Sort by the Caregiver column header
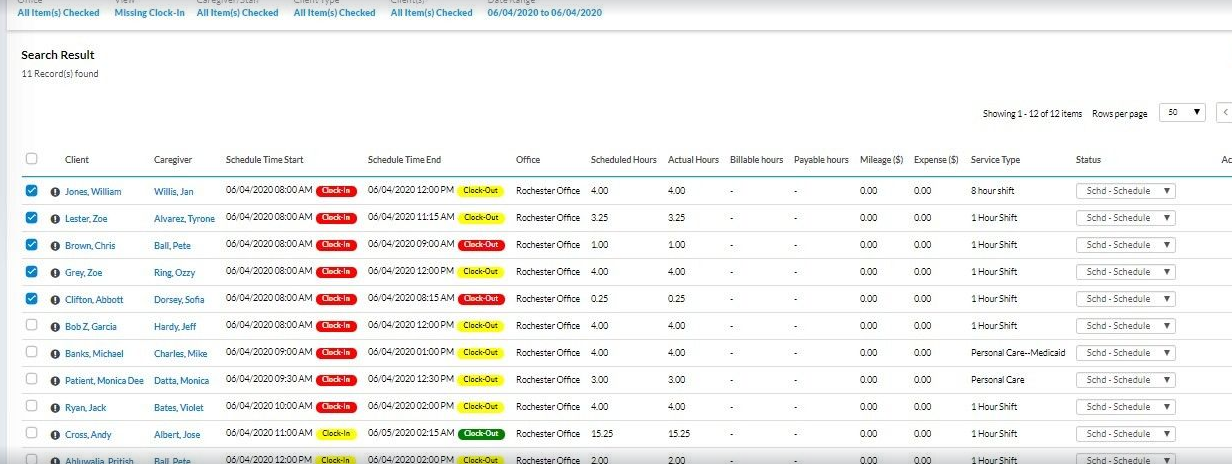 [173, 160]
